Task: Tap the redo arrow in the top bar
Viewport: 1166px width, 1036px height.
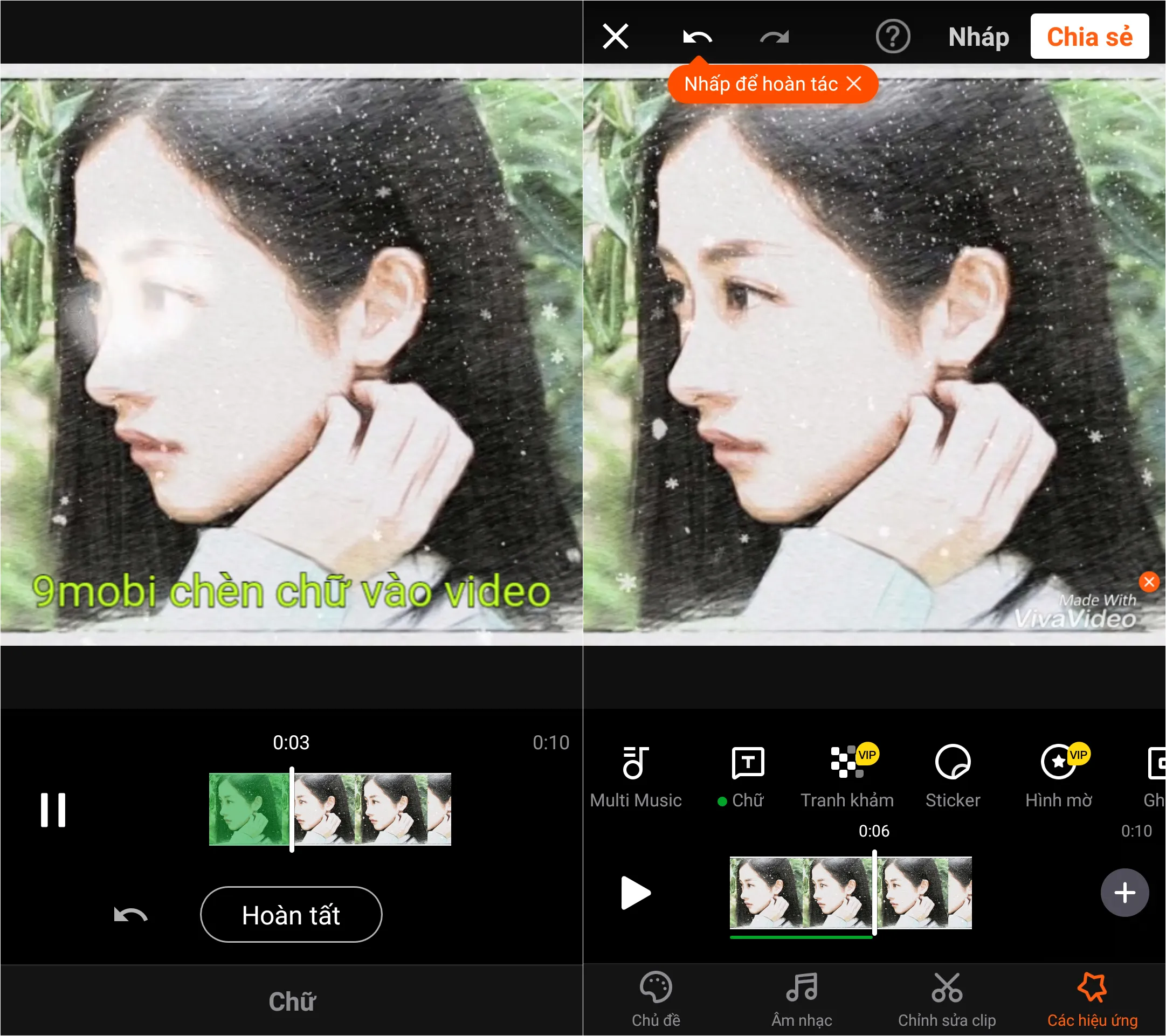Action: click(x=775, y=38)
